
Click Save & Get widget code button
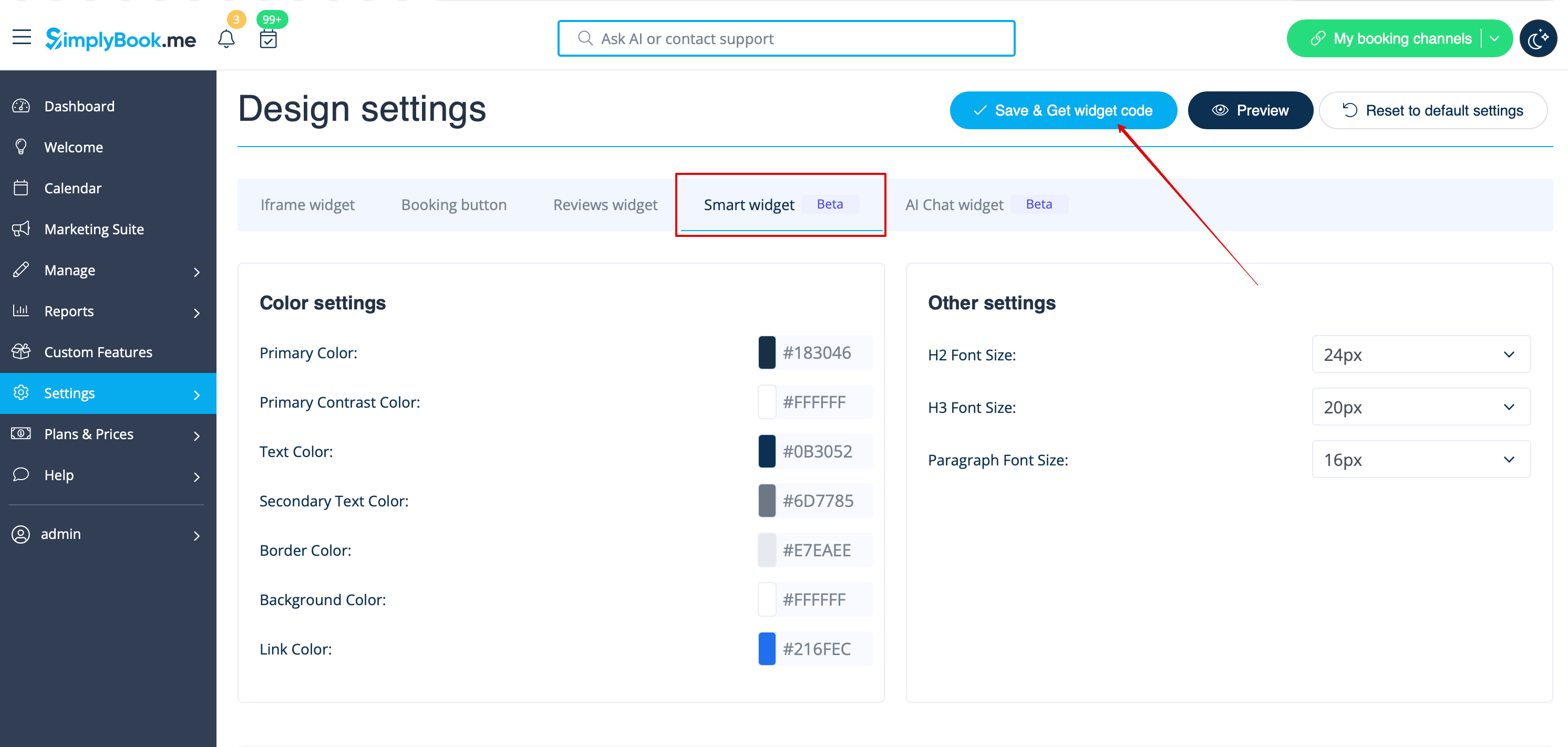point(1063,111)
